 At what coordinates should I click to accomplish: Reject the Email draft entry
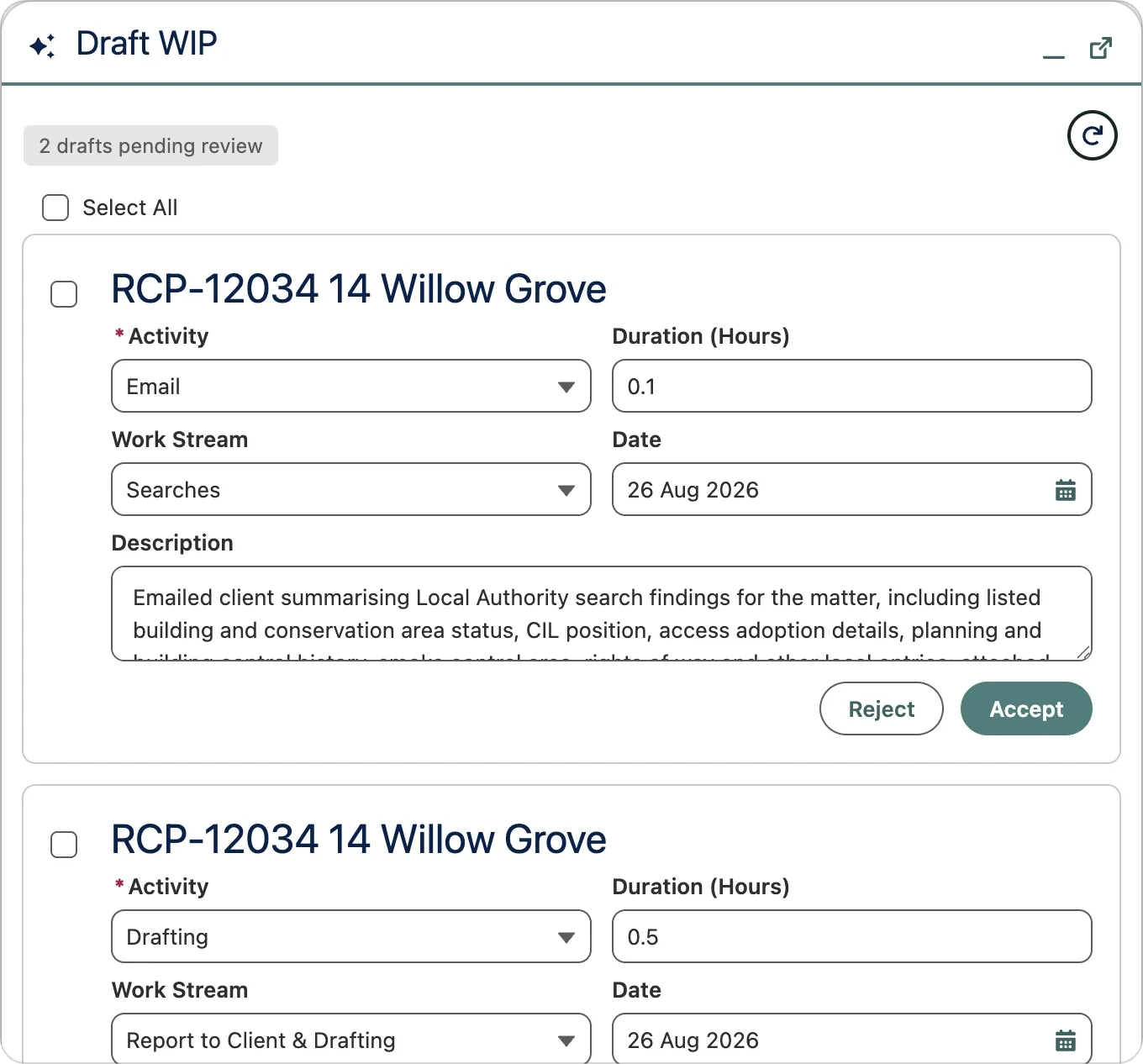[x=881, y=709]
